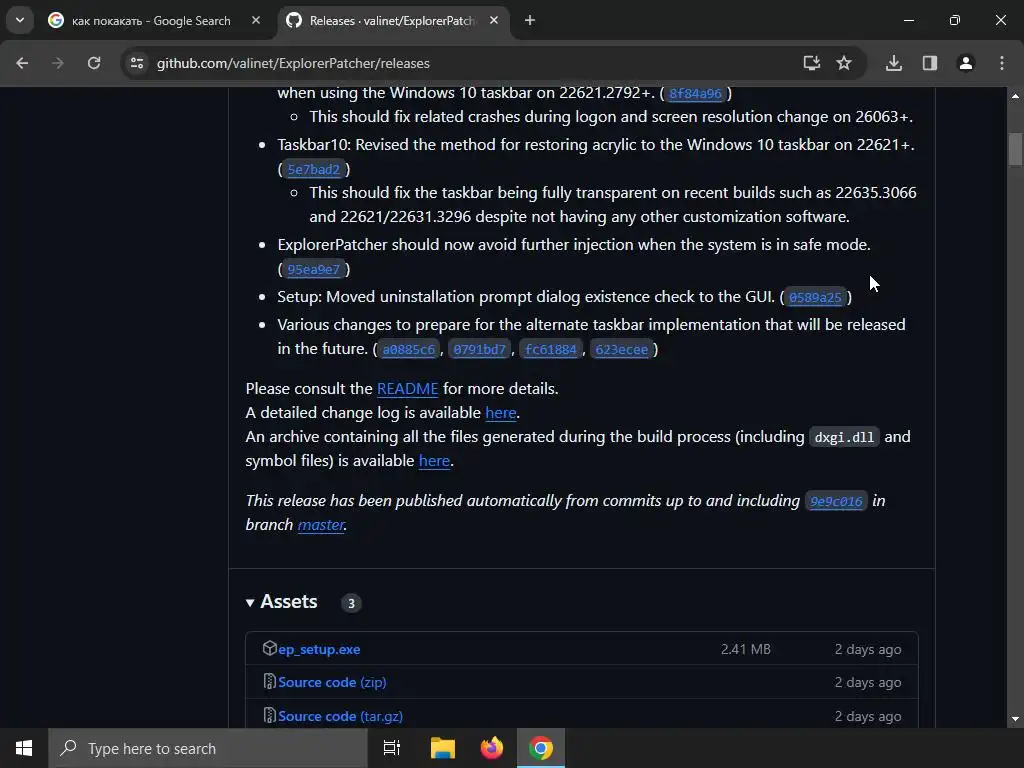1024x768 pixels.
Task: Open detailed change log 'here' link
Action: (501, 413)
